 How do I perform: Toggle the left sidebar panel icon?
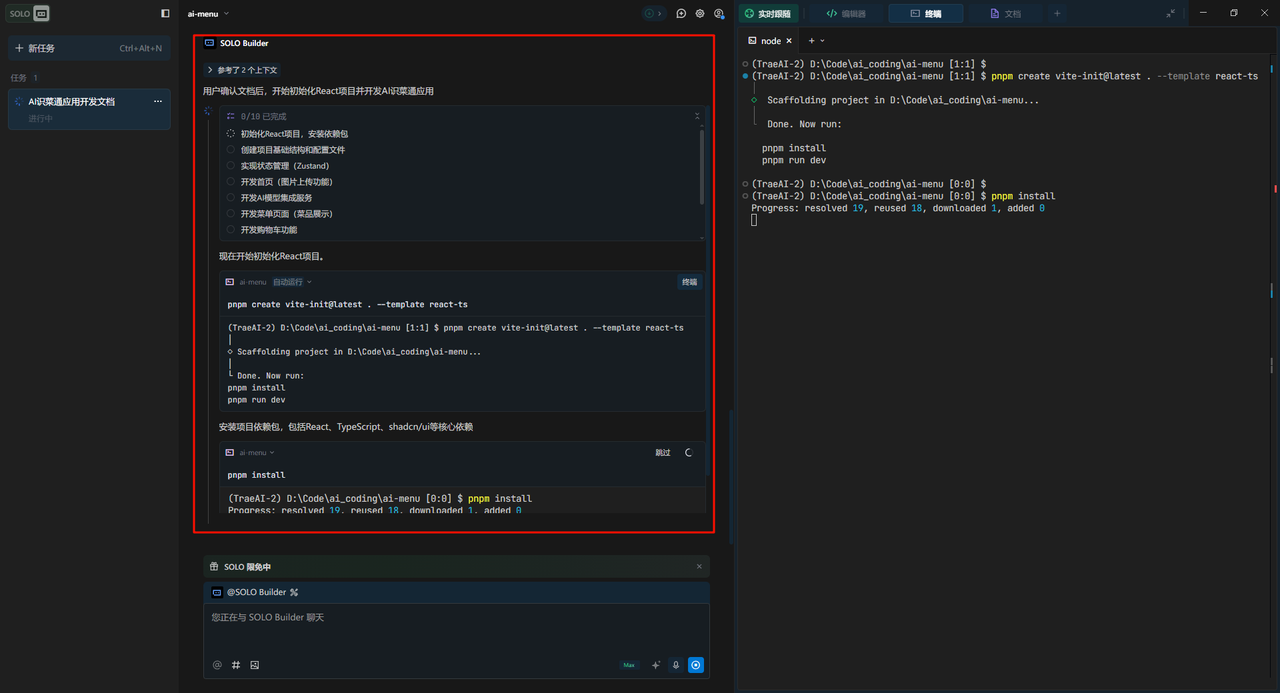(165, 14)
